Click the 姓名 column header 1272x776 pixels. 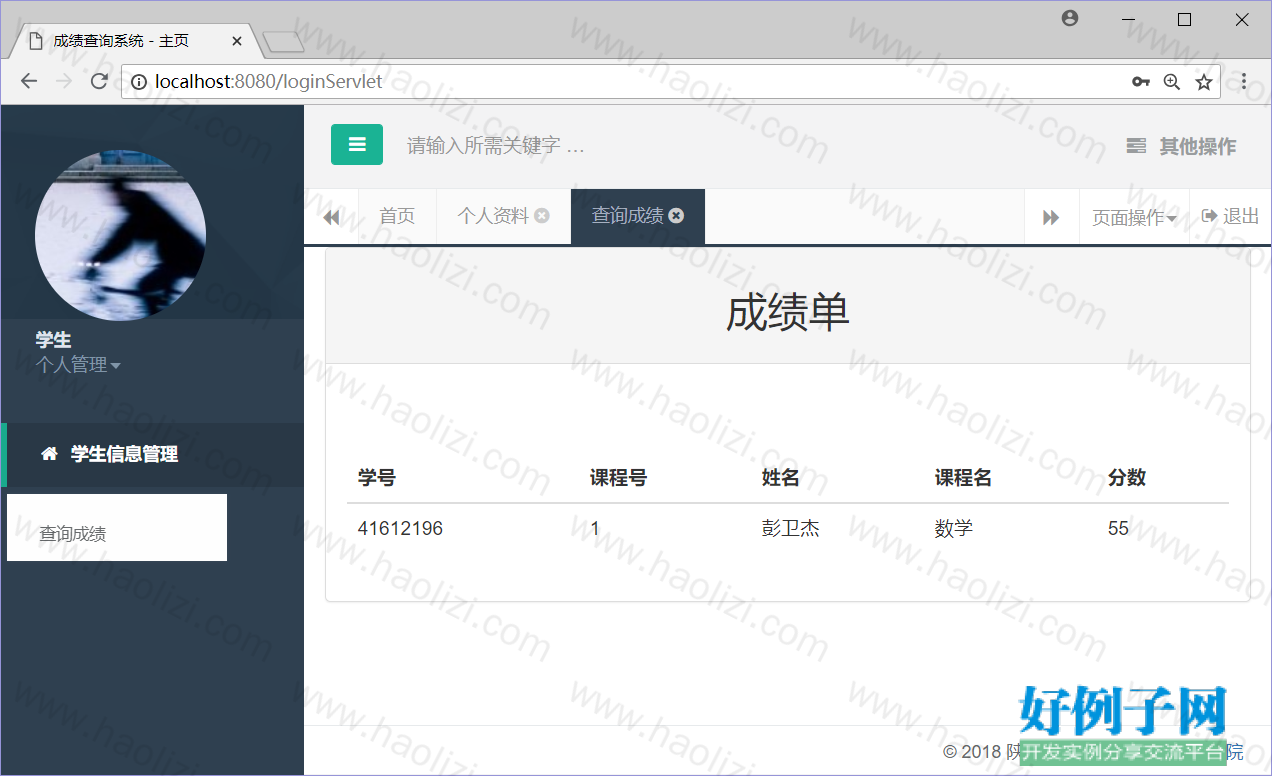(780, 478)
